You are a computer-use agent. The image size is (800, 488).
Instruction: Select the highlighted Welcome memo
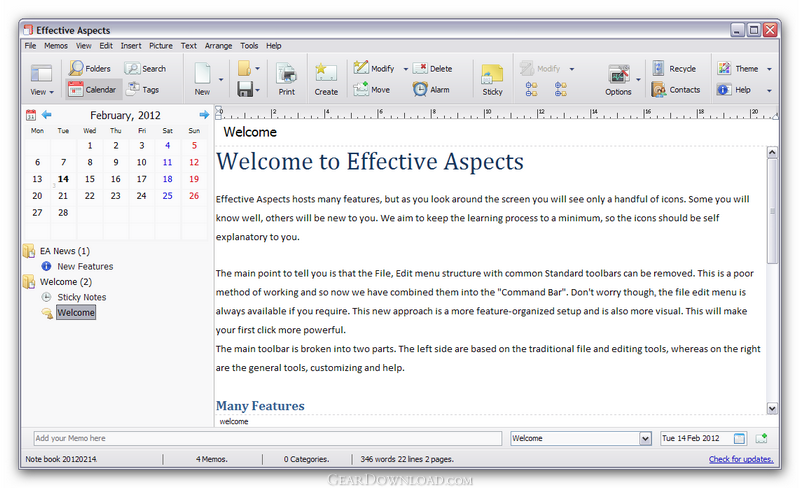[76, 312]
